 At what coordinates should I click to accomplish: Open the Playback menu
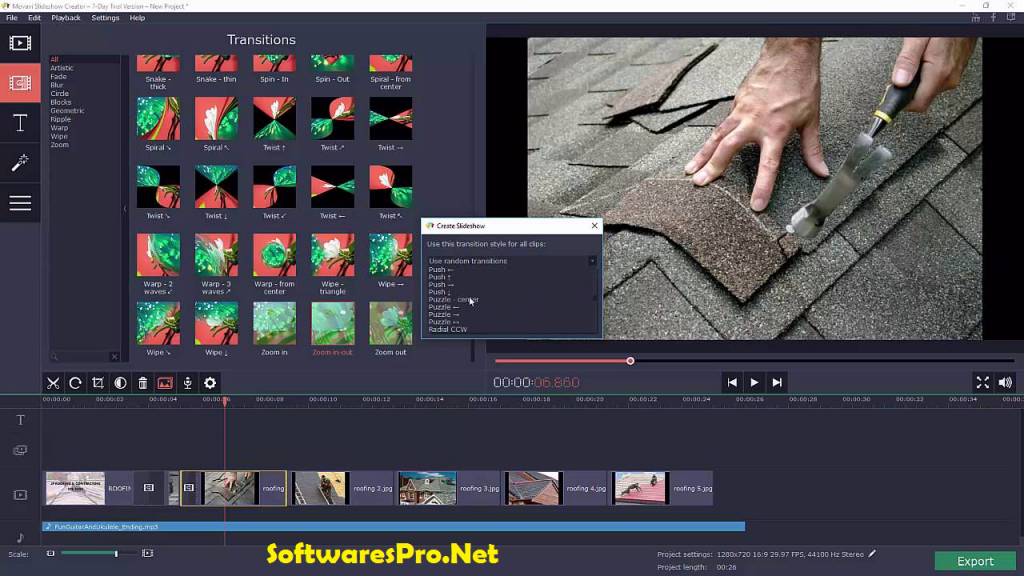(64, 17)
